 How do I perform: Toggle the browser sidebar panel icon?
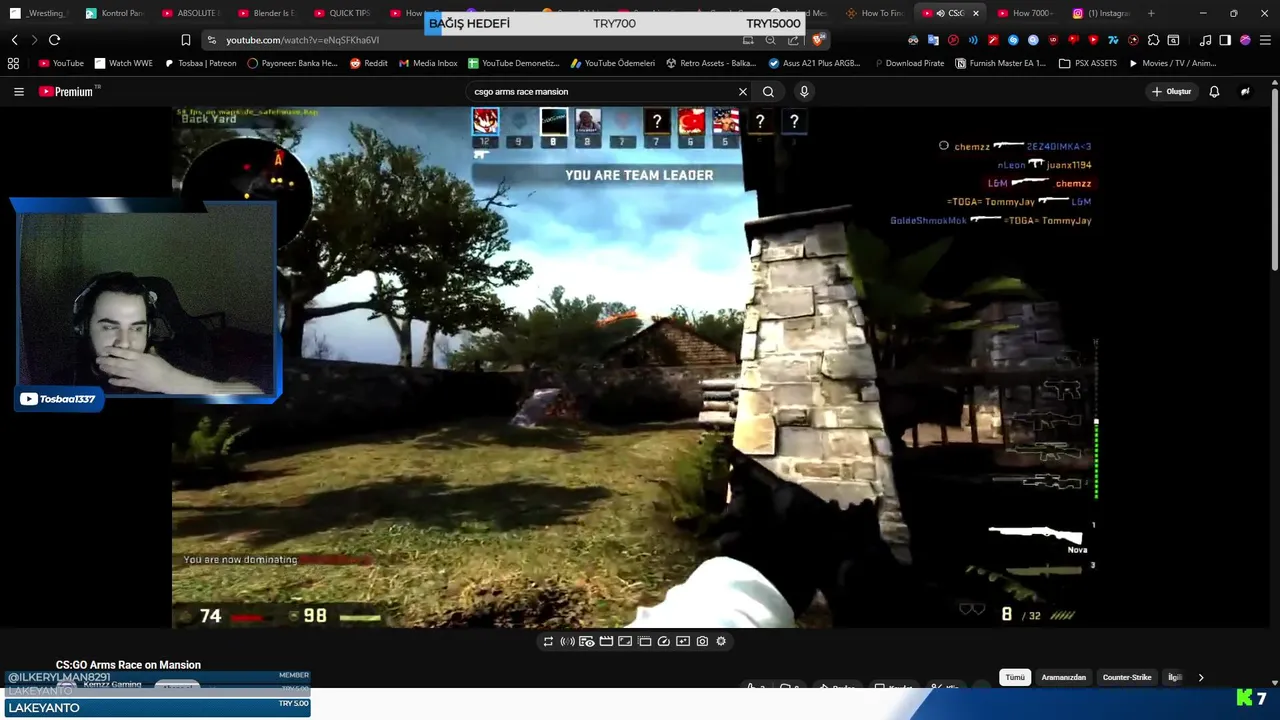pyautogui.click(x=1225, y=40)
